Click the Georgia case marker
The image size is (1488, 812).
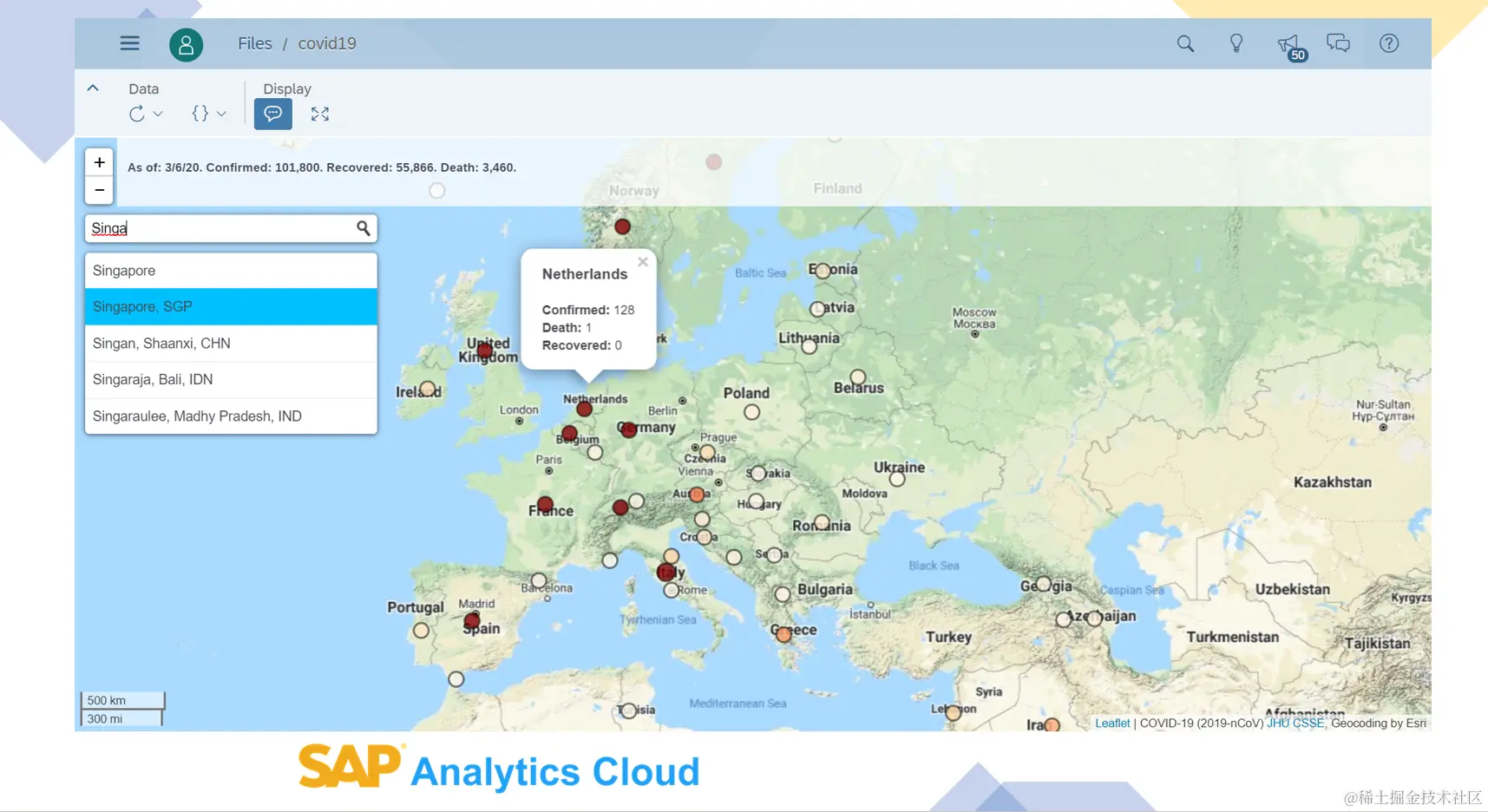(1044, 585)
